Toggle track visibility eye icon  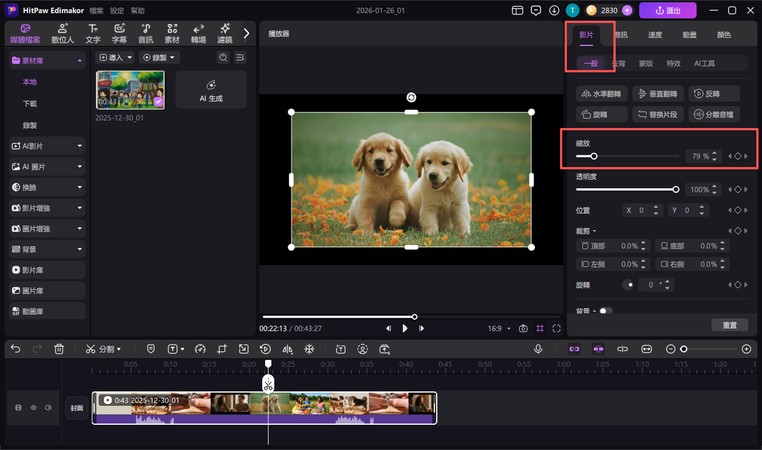pyautogui.click(x=33, y=408)
